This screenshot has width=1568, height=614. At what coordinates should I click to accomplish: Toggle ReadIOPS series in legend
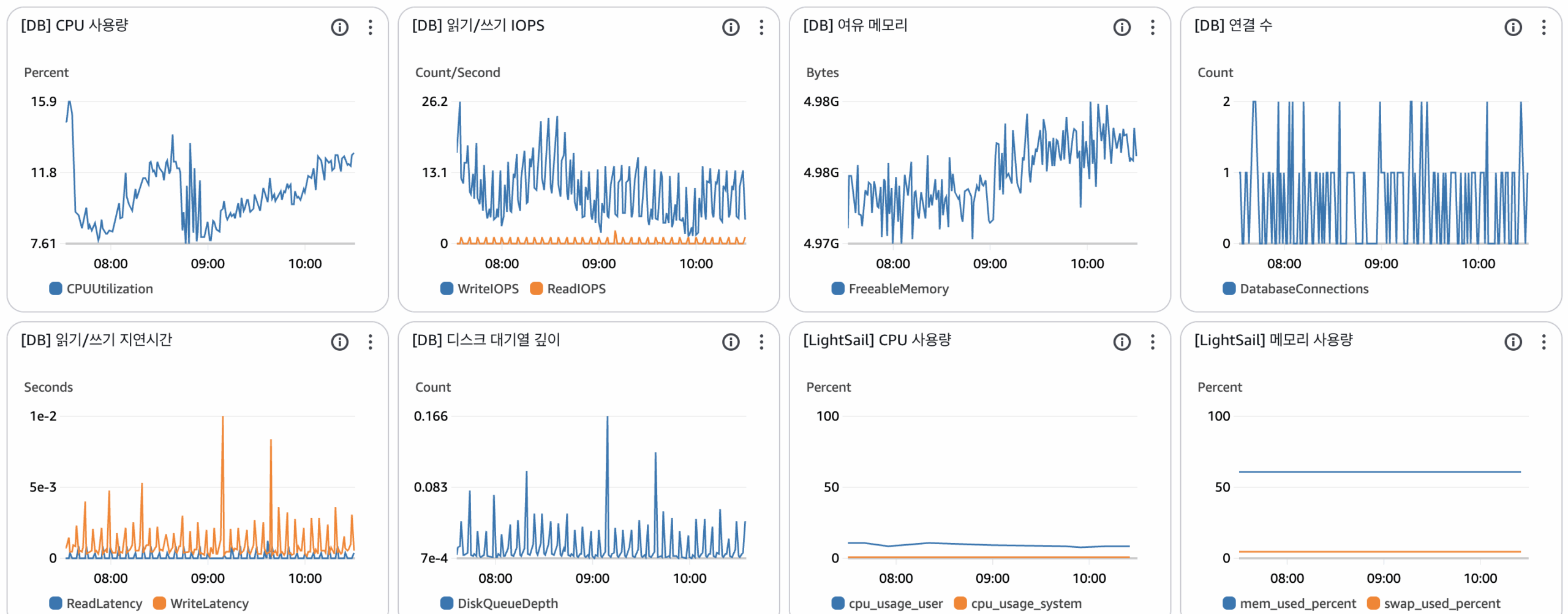tap(576, 289)
